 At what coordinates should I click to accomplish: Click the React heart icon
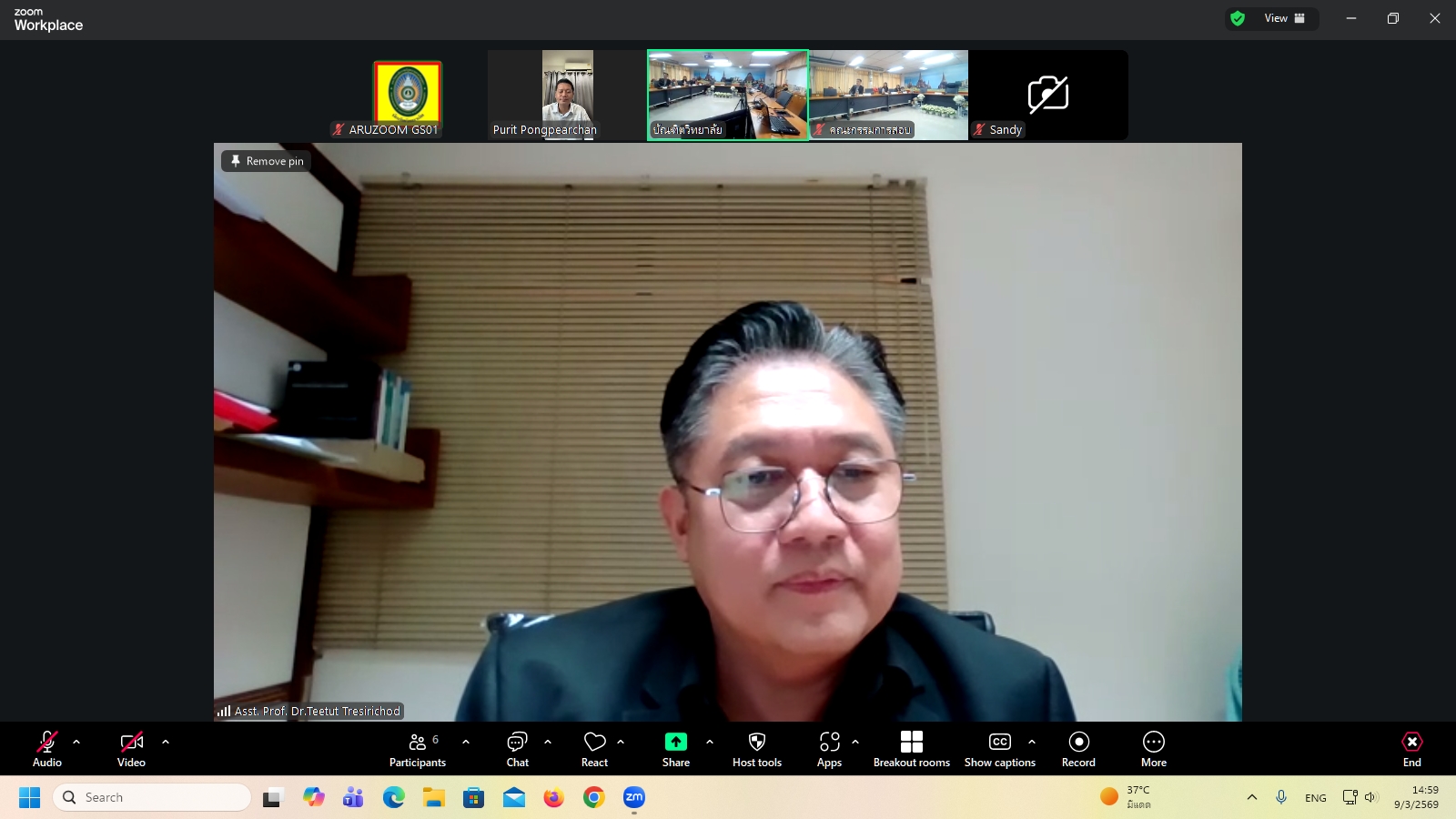tap(594, 749)
